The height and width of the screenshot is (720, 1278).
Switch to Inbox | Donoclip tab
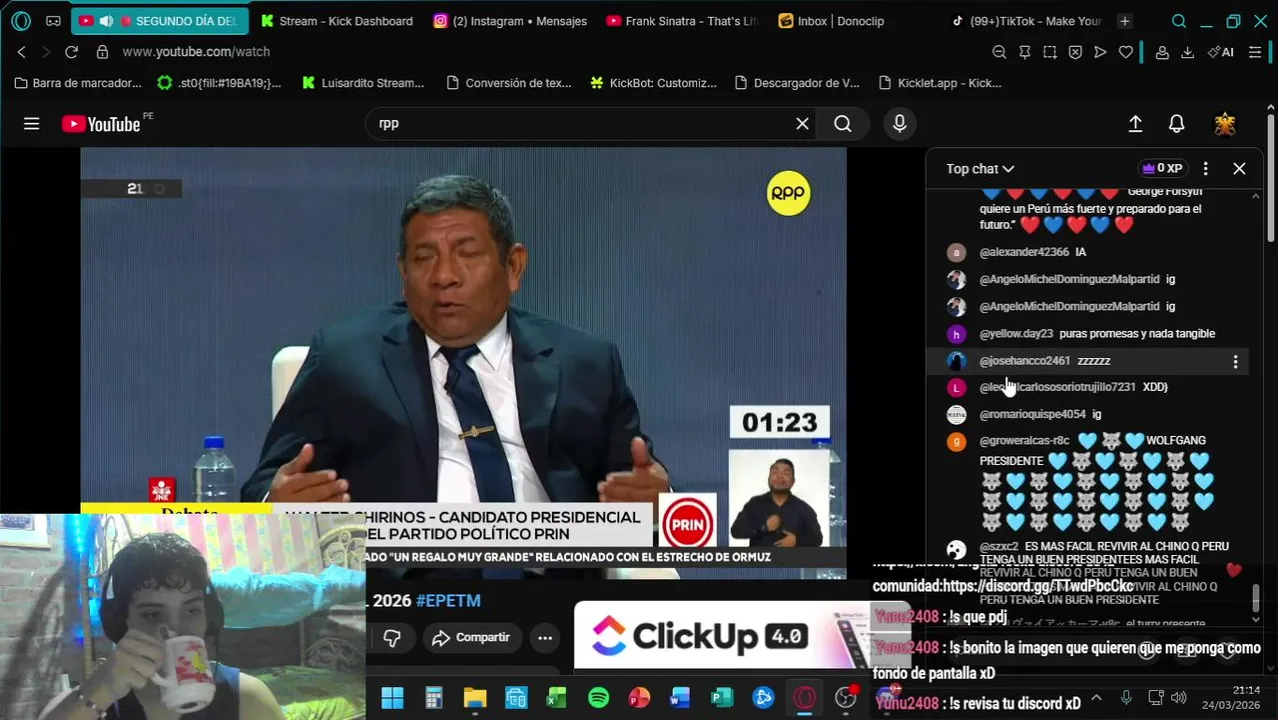click(x=855, y=21)
